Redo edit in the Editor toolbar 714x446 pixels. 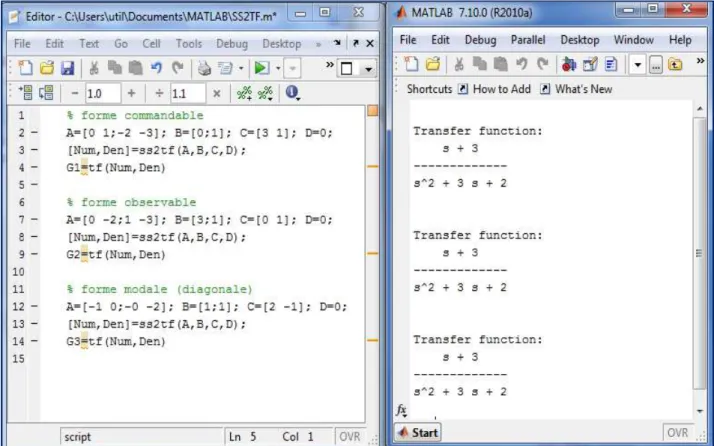(177, 68)
